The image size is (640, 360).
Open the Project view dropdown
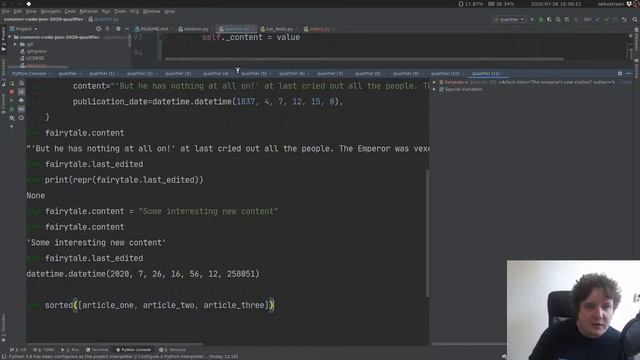pos(24,29)
